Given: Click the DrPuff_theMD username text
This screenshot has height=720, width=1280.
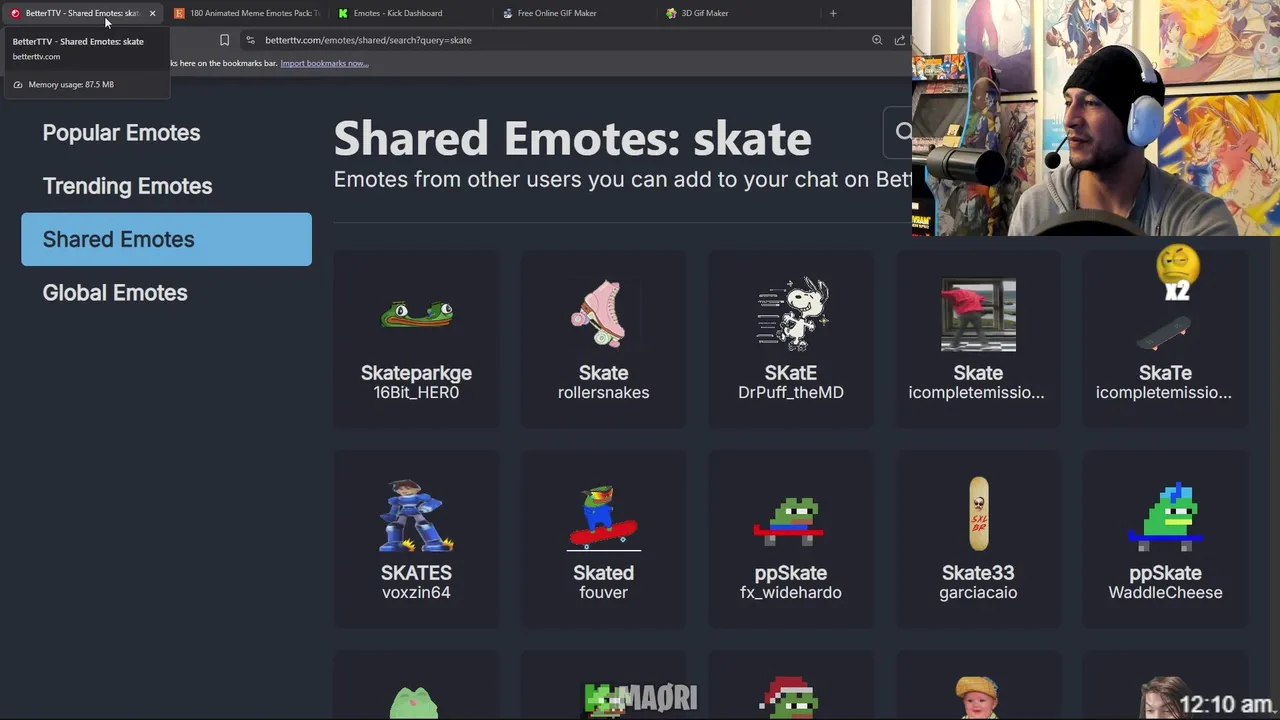Looking at the screenshot, I should [790, 393].
